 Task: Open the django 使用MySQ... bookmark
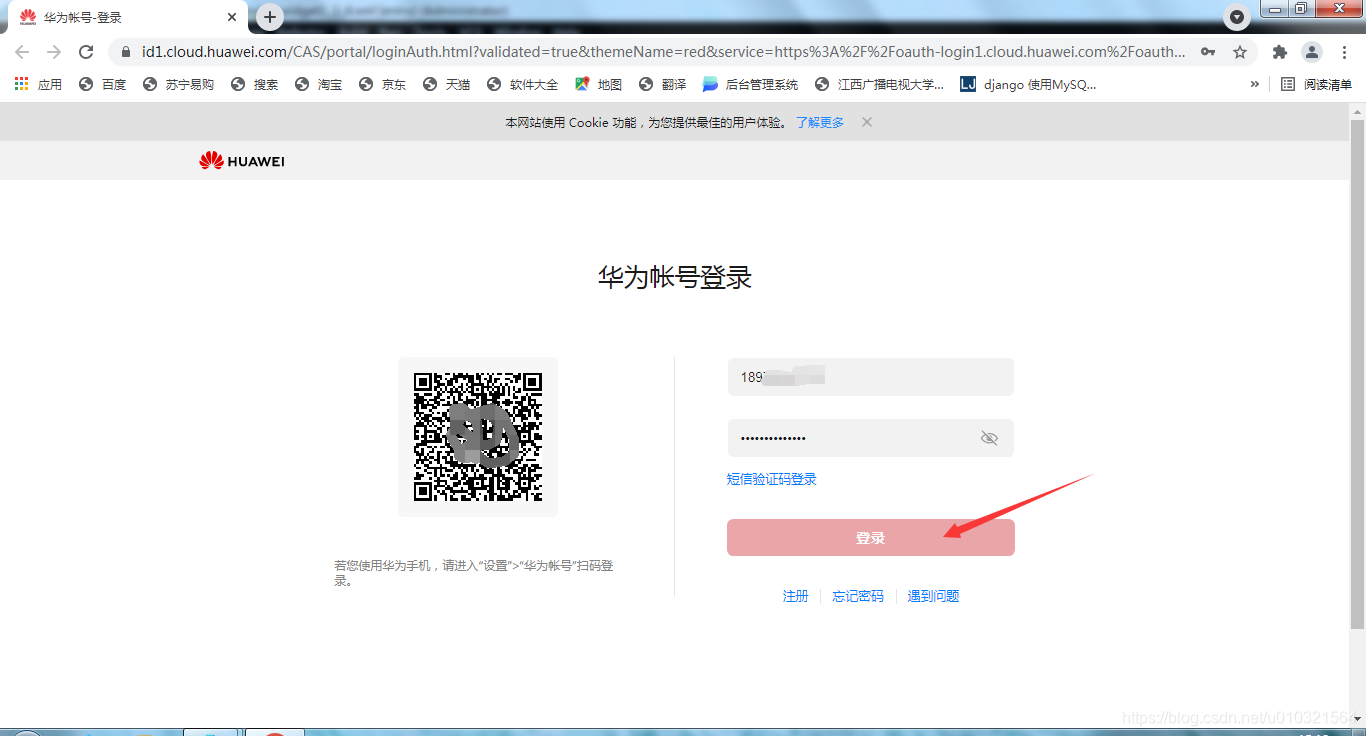point(1028,85)
